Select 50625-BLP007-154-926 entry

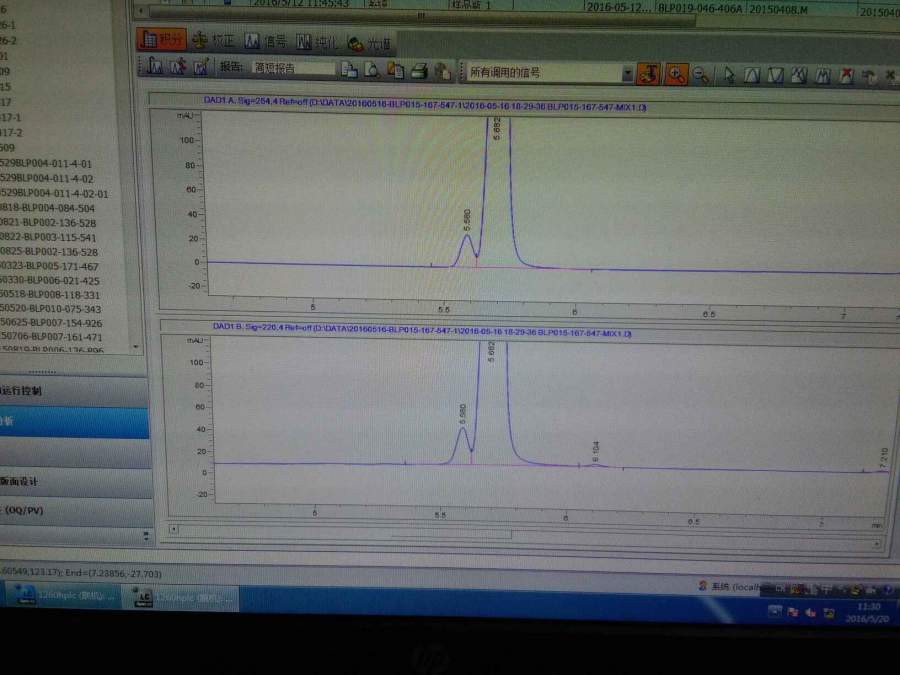coord(51,323)
